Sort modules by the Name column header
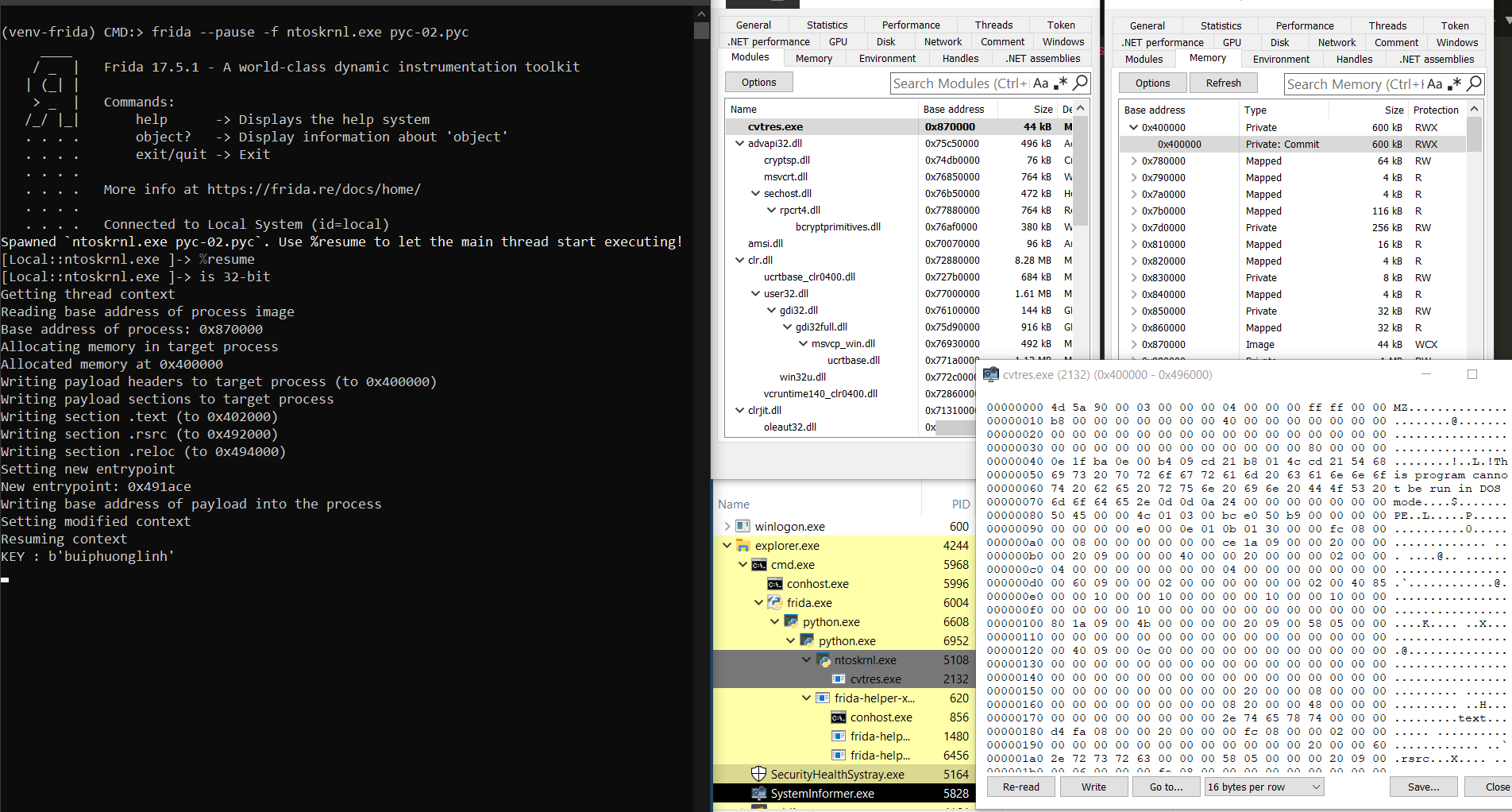 coord(822,109)
